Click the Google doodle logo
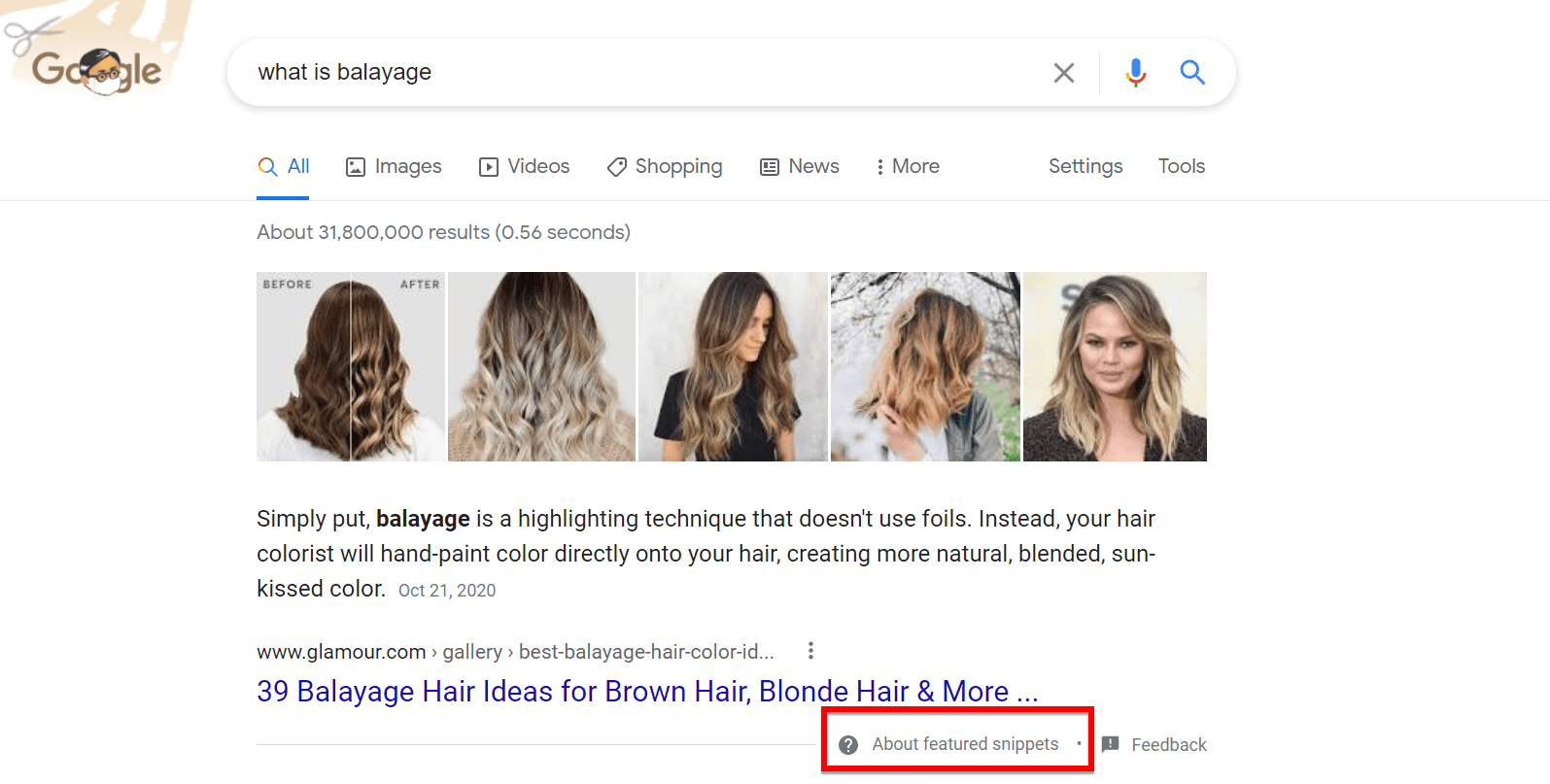This screenshot has height=784, width=1550. coord(95,70)
